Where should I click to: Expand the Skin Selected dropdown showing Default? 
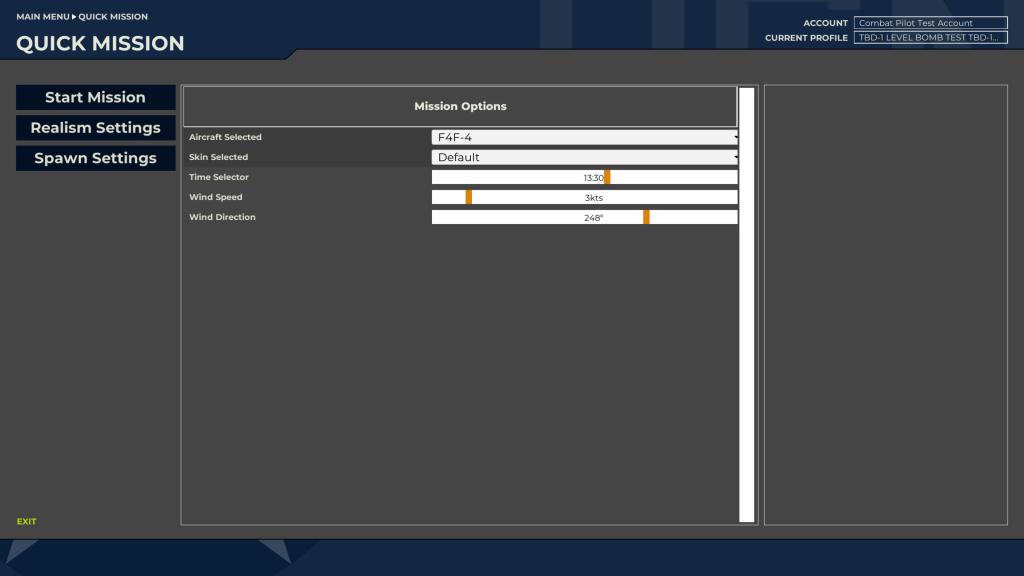[585, 157]
